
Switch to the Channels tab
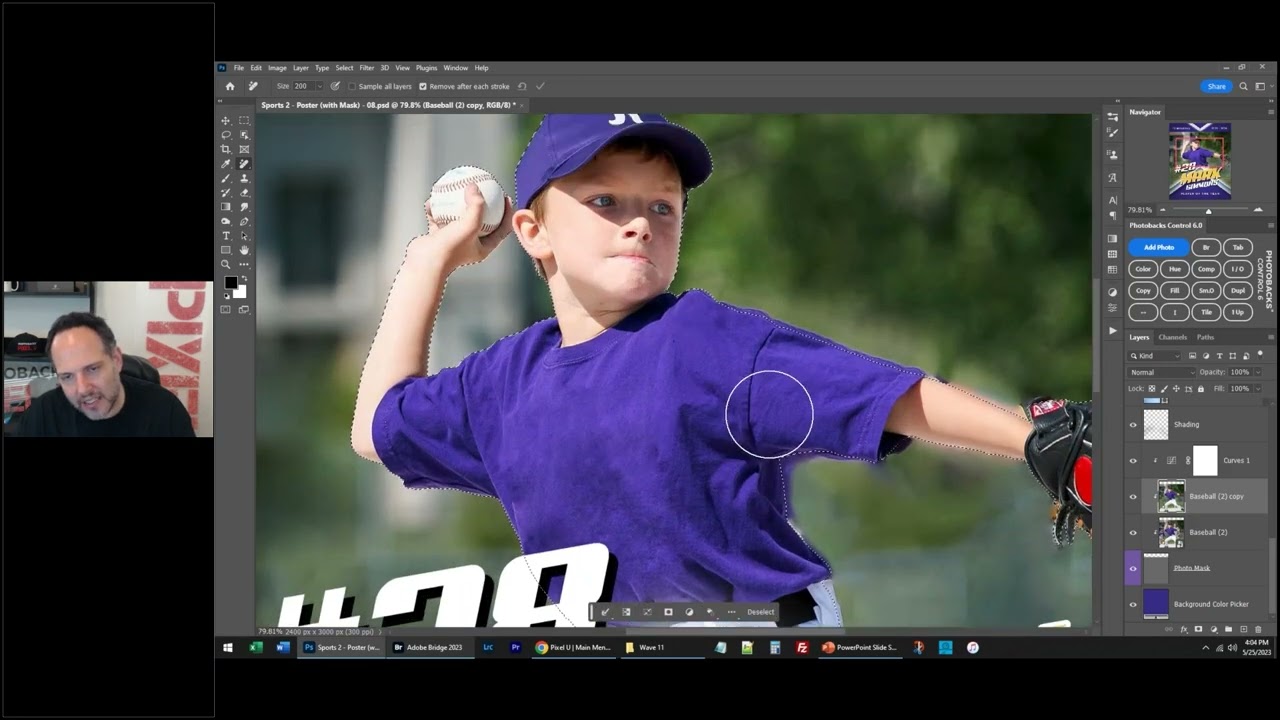pos(1172,337)
